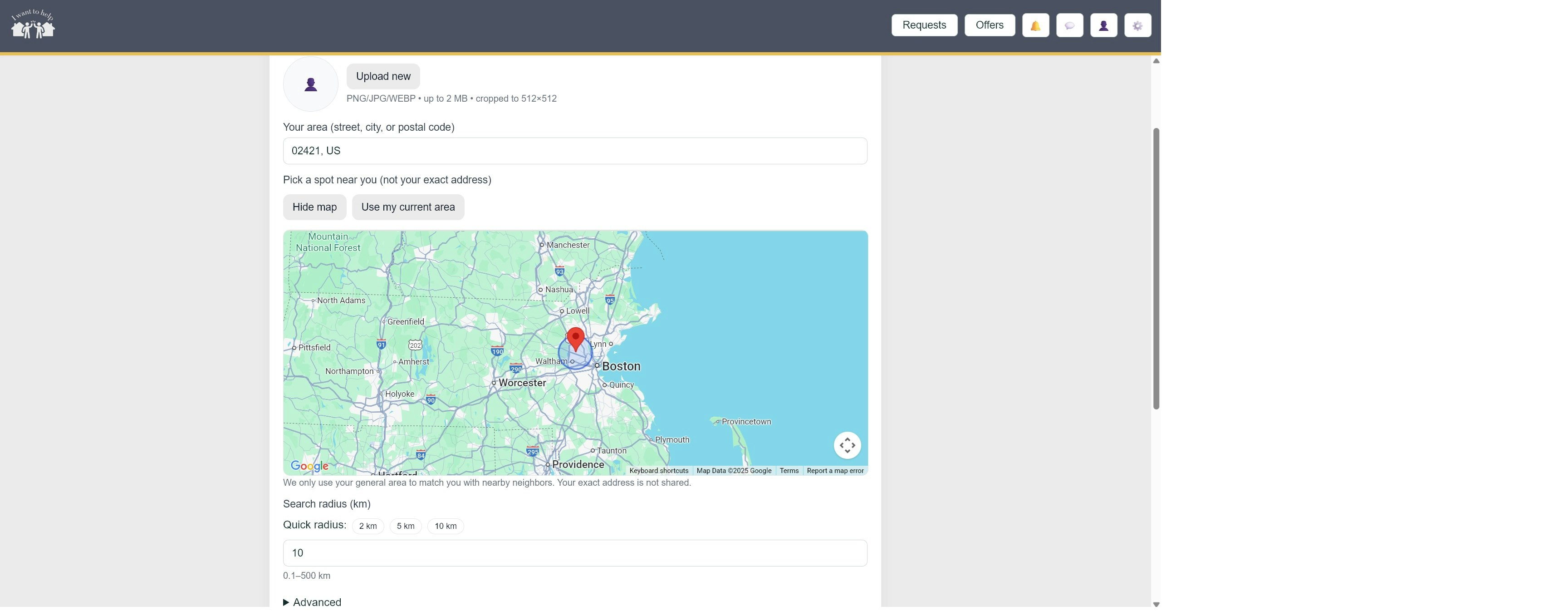Click the I-91 highway shield
The height and width of the screenshot is (611, 1568).
pos(381,345)
